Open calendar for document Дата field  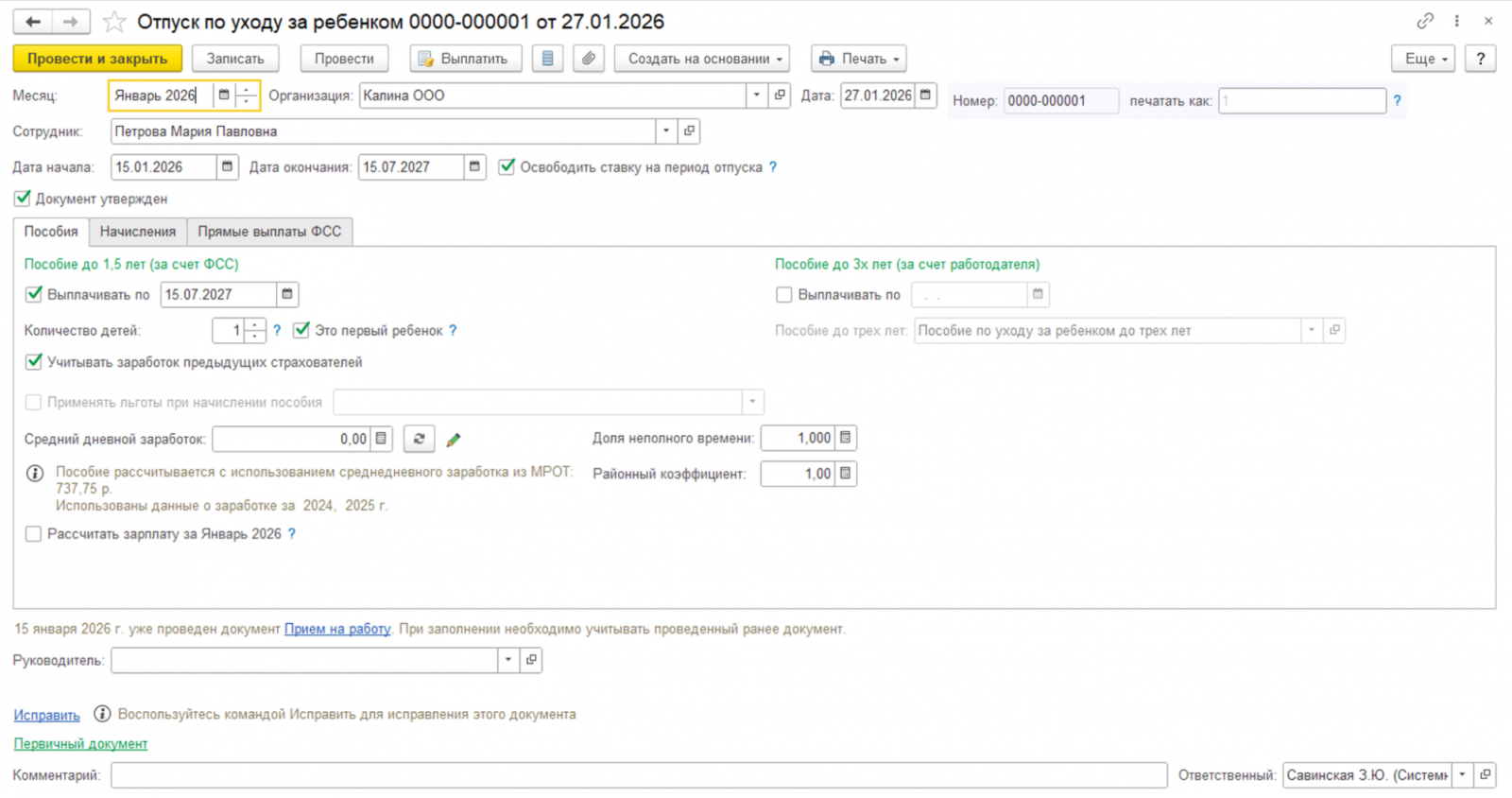click(x=925, y=95)
